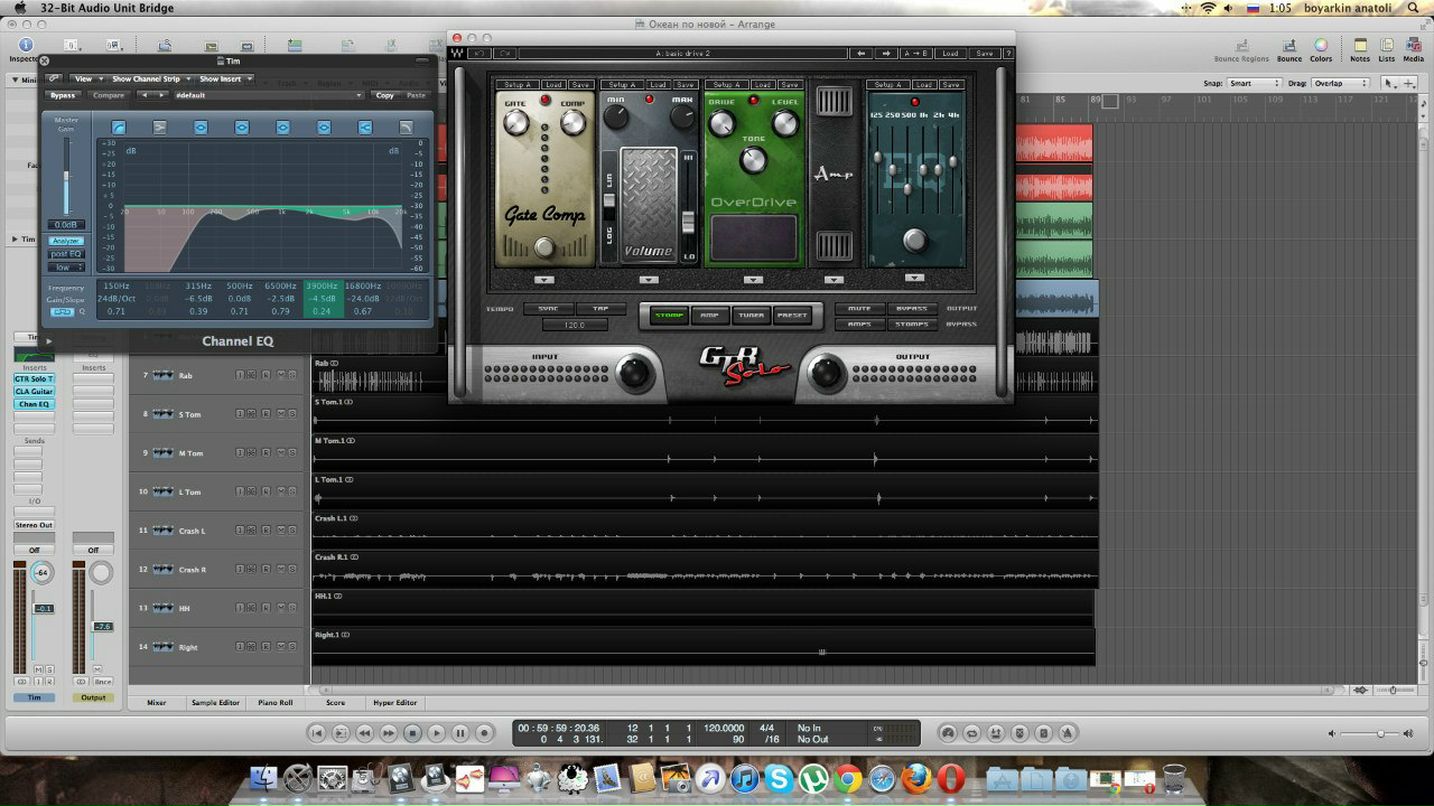This screenshot has width=1434, height=806.
Task: Open the Snap mode dropdown set to Smart
Action: click(x=1254, y=84)
